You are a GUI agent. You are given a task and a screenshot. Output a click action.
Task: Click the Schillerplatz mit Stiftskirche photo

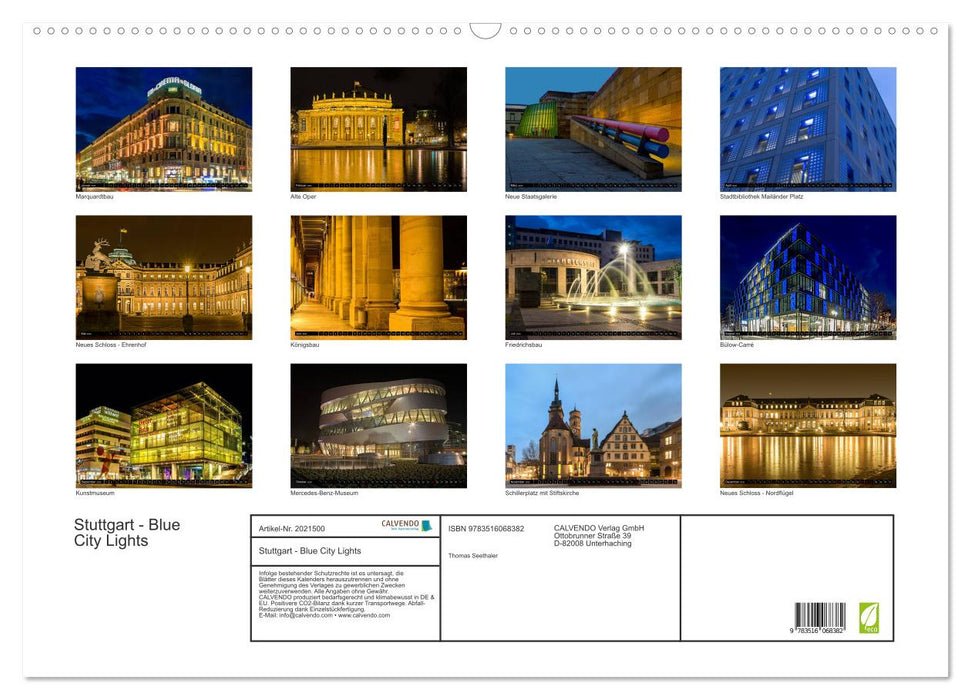click(x=592, y=424)
